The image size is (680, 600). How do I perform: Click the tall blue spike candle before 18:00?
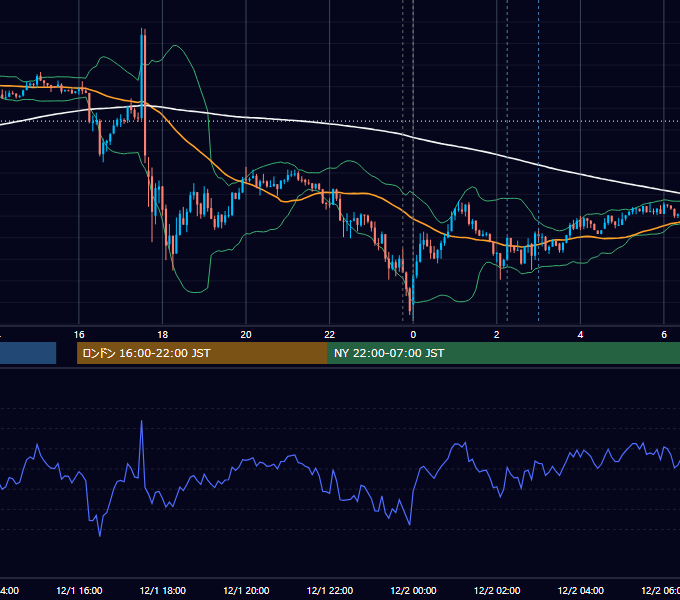pyautogui.click(x=142, y=74)
